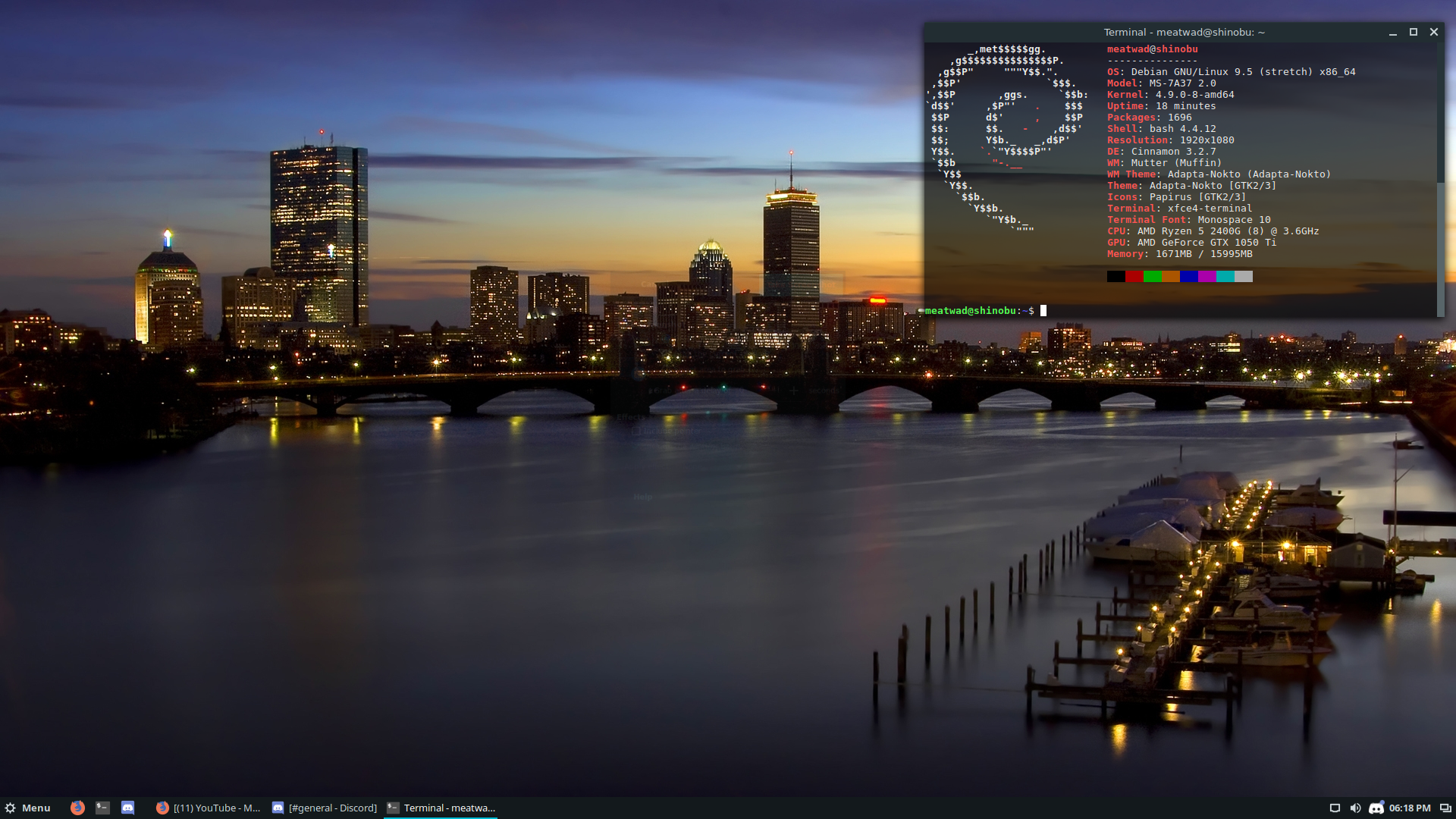Click the 'WM: Mutter (Muffin)' line
Viewport: 1456px width, 819px height.
(1164, 163)
